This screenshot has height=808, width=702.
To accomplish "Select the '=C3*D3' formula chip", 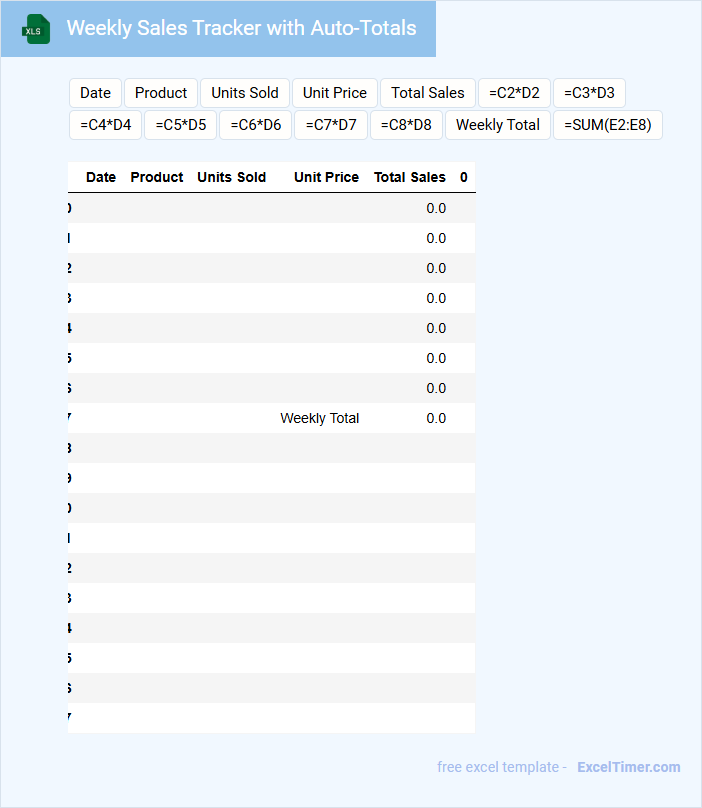I will coord(589,93).
